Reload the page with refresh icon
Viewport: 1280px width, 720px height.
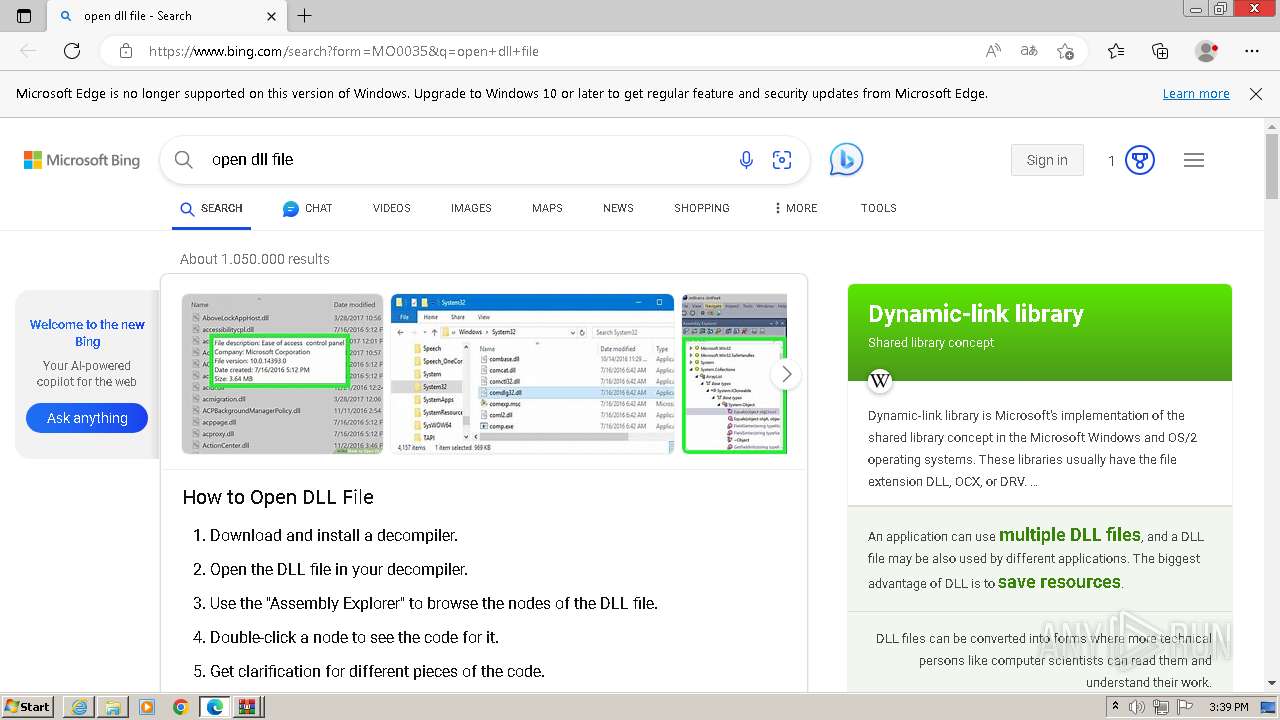[72, 51]
